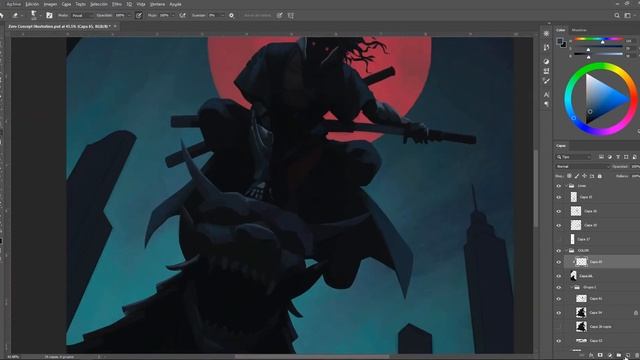Click the layer Opacidad field in Layers panel
The height and width of the screenshot is (360, 640).
click(635, 167)
